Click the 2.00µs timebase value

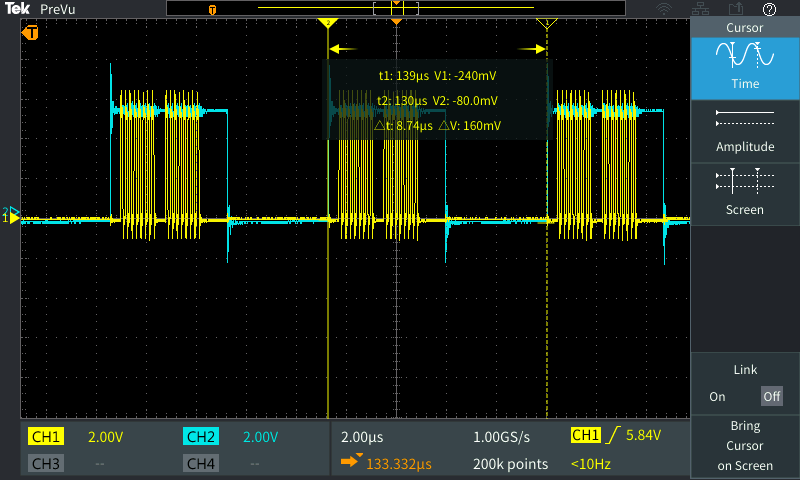tap(362, 437)
